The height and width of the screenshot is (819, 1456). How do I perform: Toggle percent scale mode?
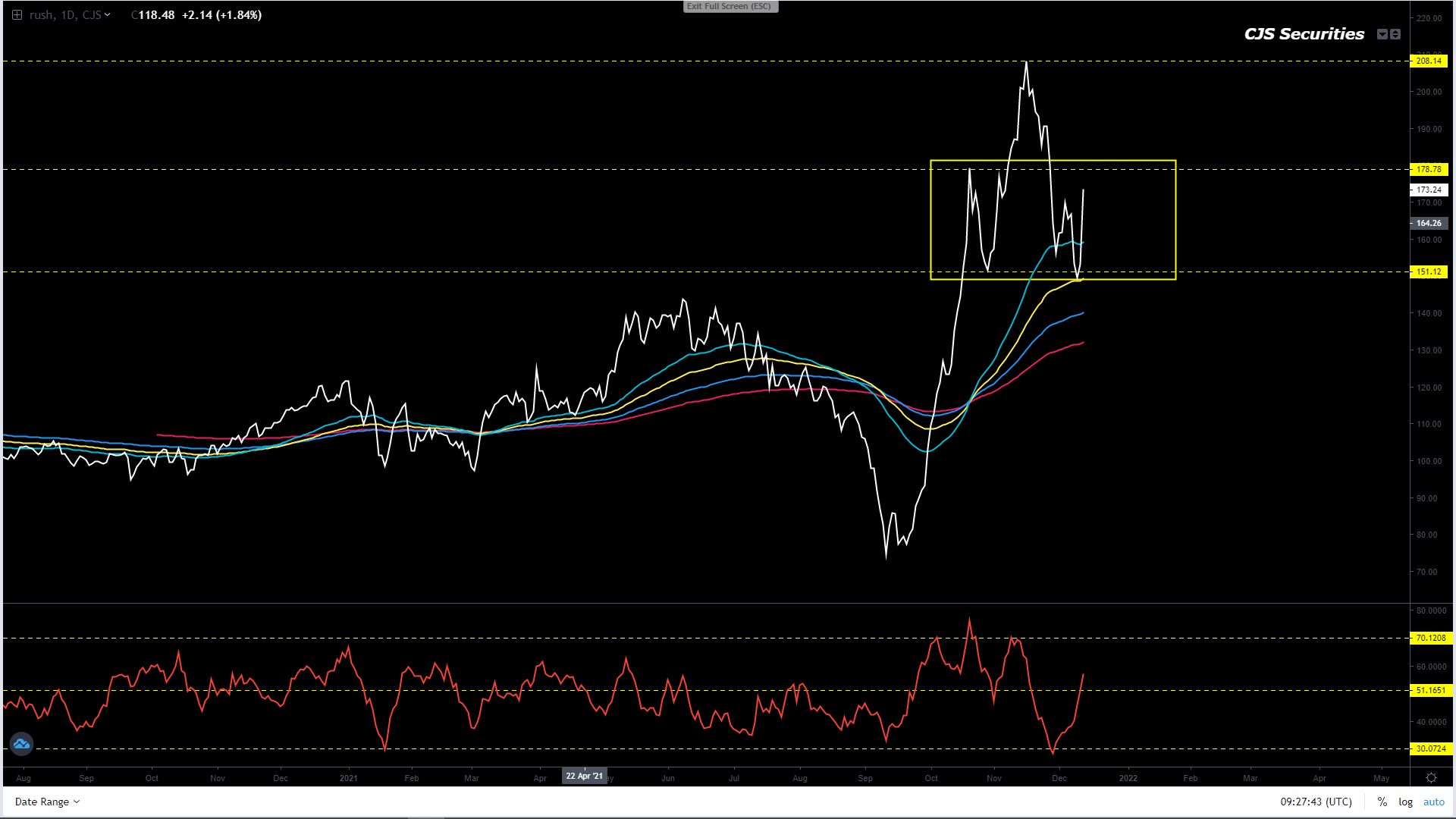(1382, 802)
